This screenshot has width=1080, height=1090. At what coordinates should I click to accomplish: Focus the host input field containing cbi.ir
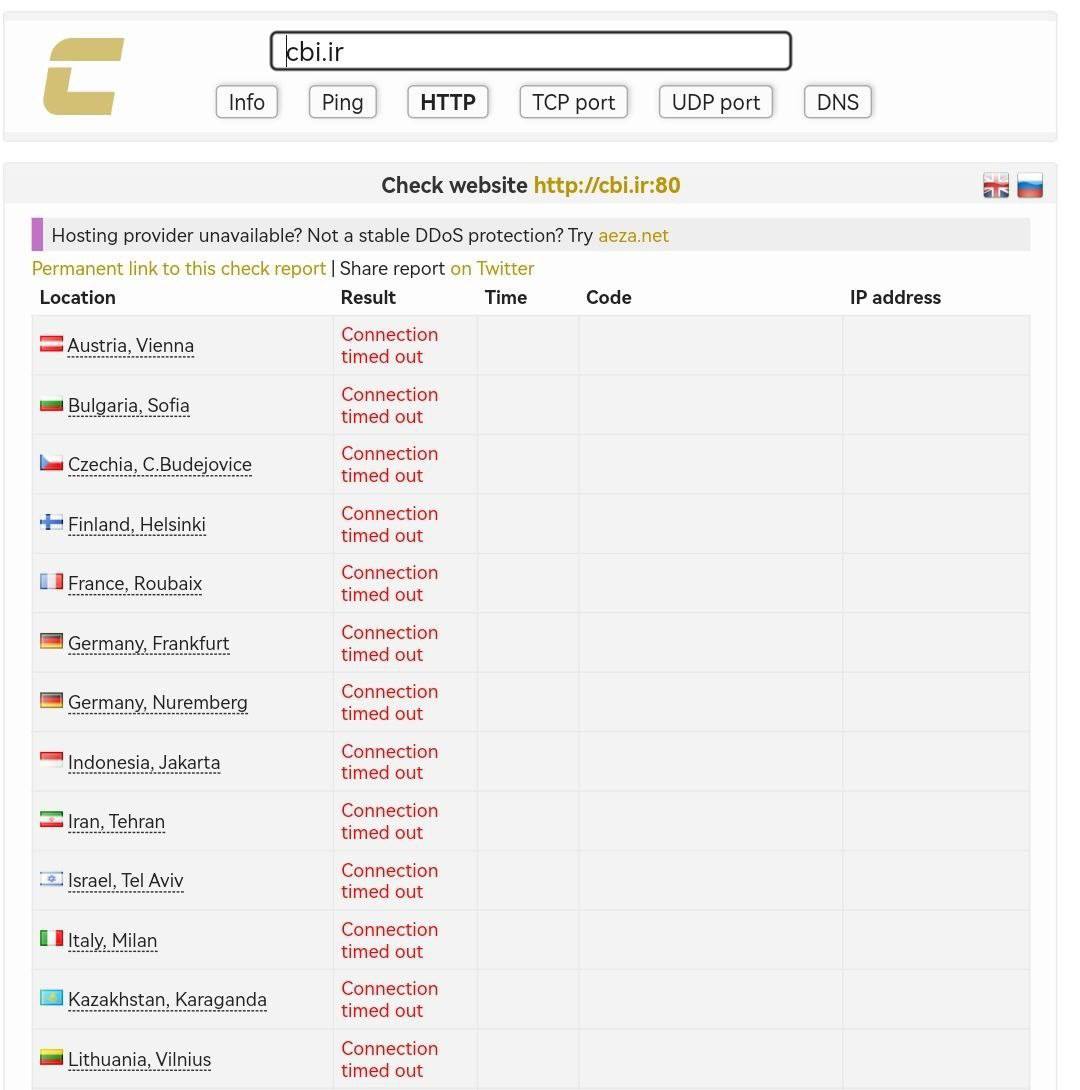[531, 51]
